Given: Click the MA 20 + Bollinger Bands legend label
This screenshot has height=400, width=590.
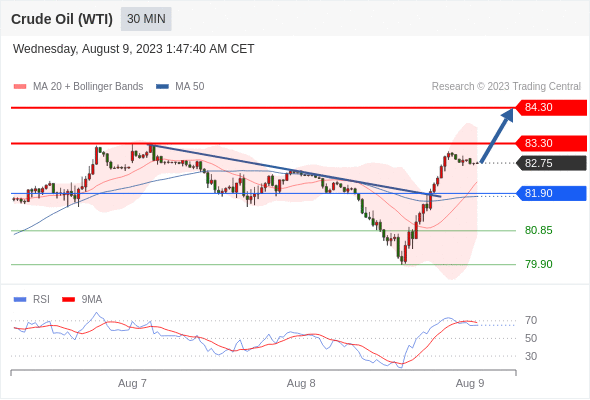Looking at the screenshot, I should (88, 87).
